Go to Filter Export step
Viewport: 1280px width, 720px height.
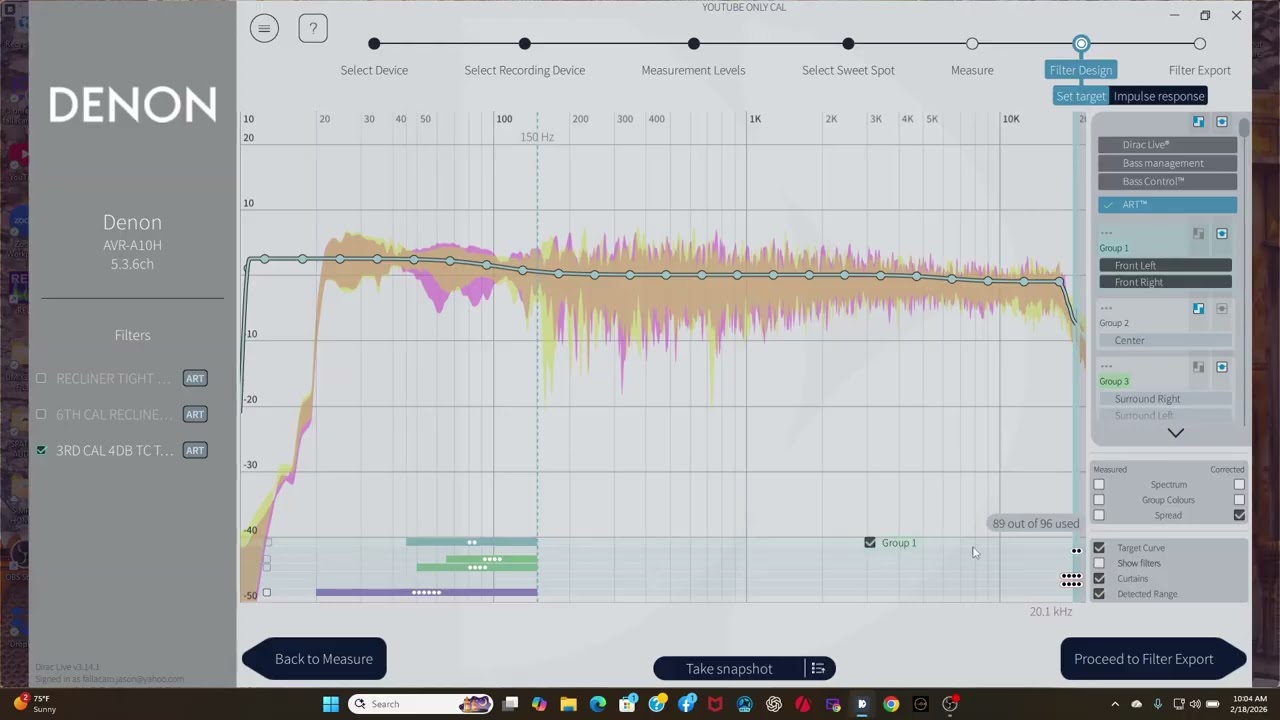tap(1200, 44)
